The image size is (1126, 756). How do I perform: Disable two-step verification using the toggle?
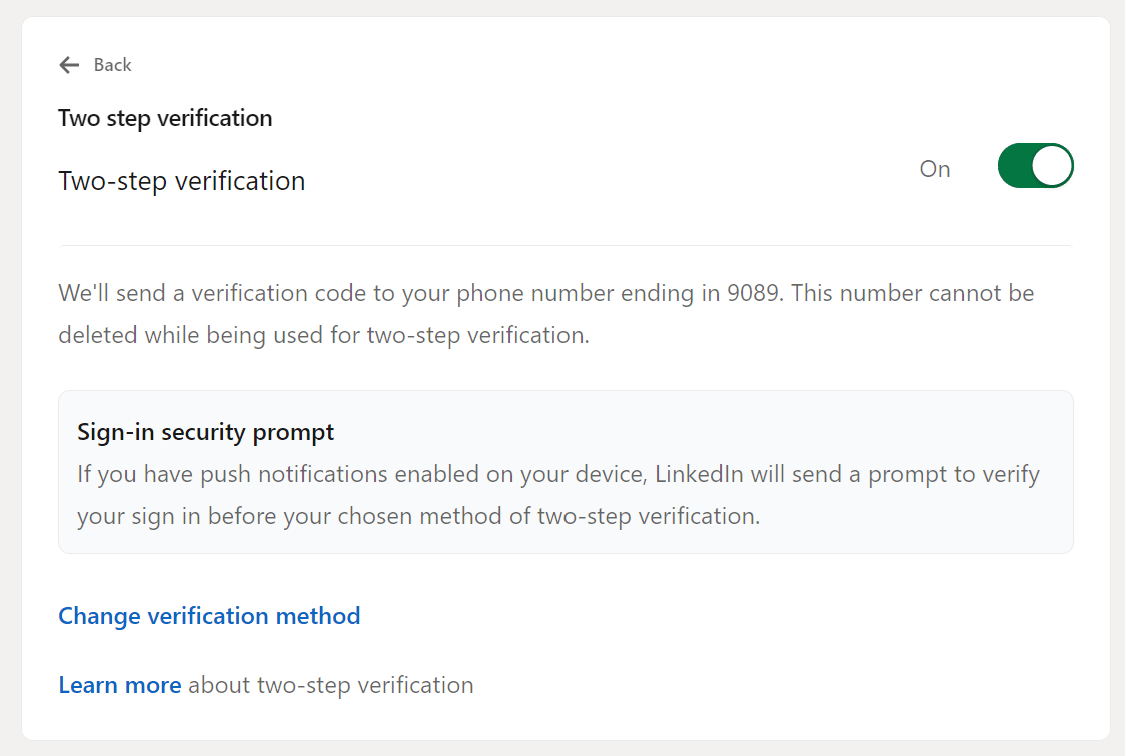pyautogui.click(x=1035, y=165)
